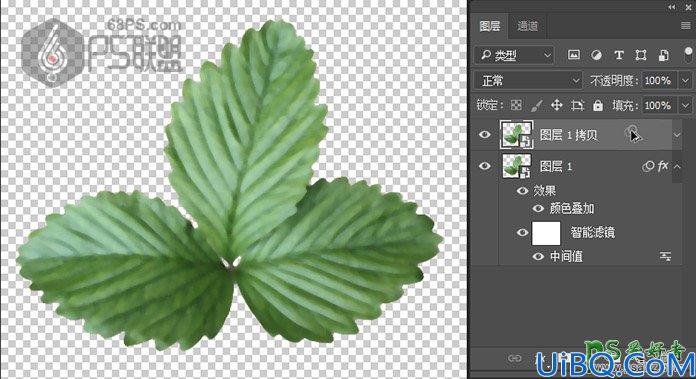Toggle visibility of 颜色叠加 color overlay
Image resolution: width=696 pixels, height=379 pixels.
click(x=538, y=209)
